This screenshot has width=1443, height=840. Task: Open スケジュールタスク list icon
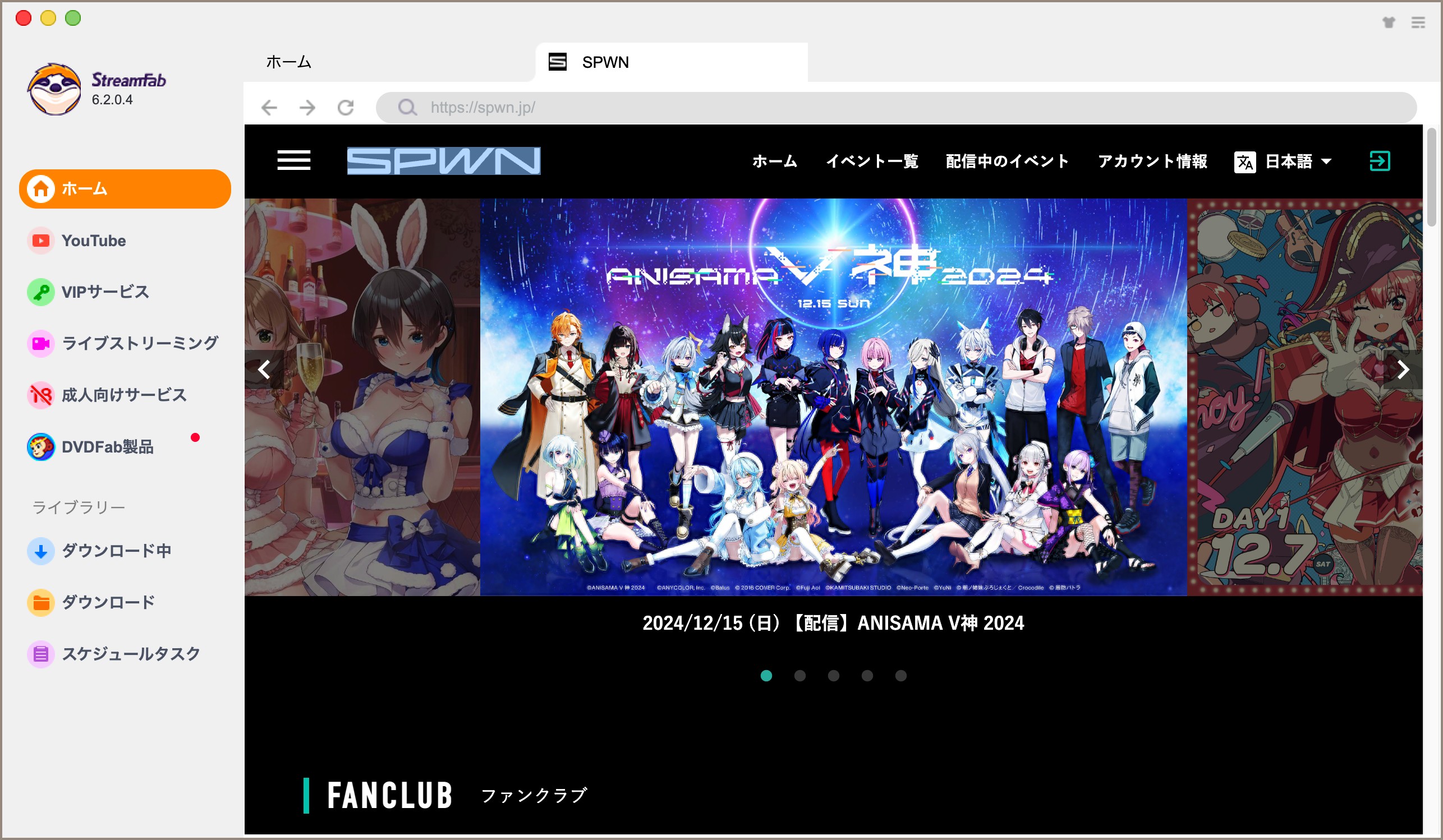40,654
